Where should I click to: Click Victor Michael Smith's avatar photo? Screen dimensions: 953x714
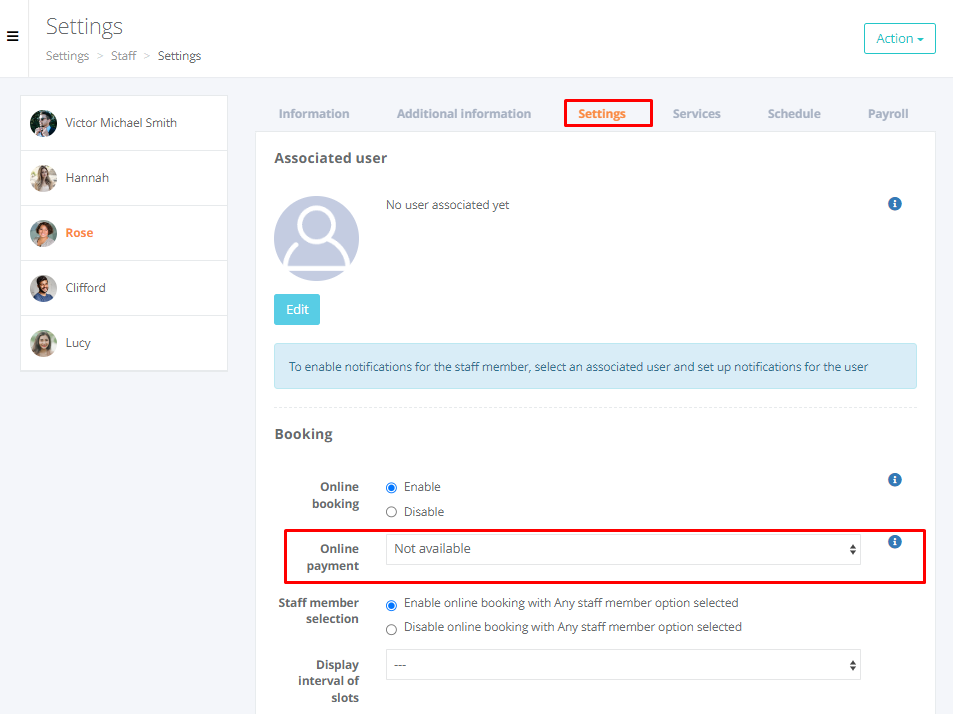[43, 123]
